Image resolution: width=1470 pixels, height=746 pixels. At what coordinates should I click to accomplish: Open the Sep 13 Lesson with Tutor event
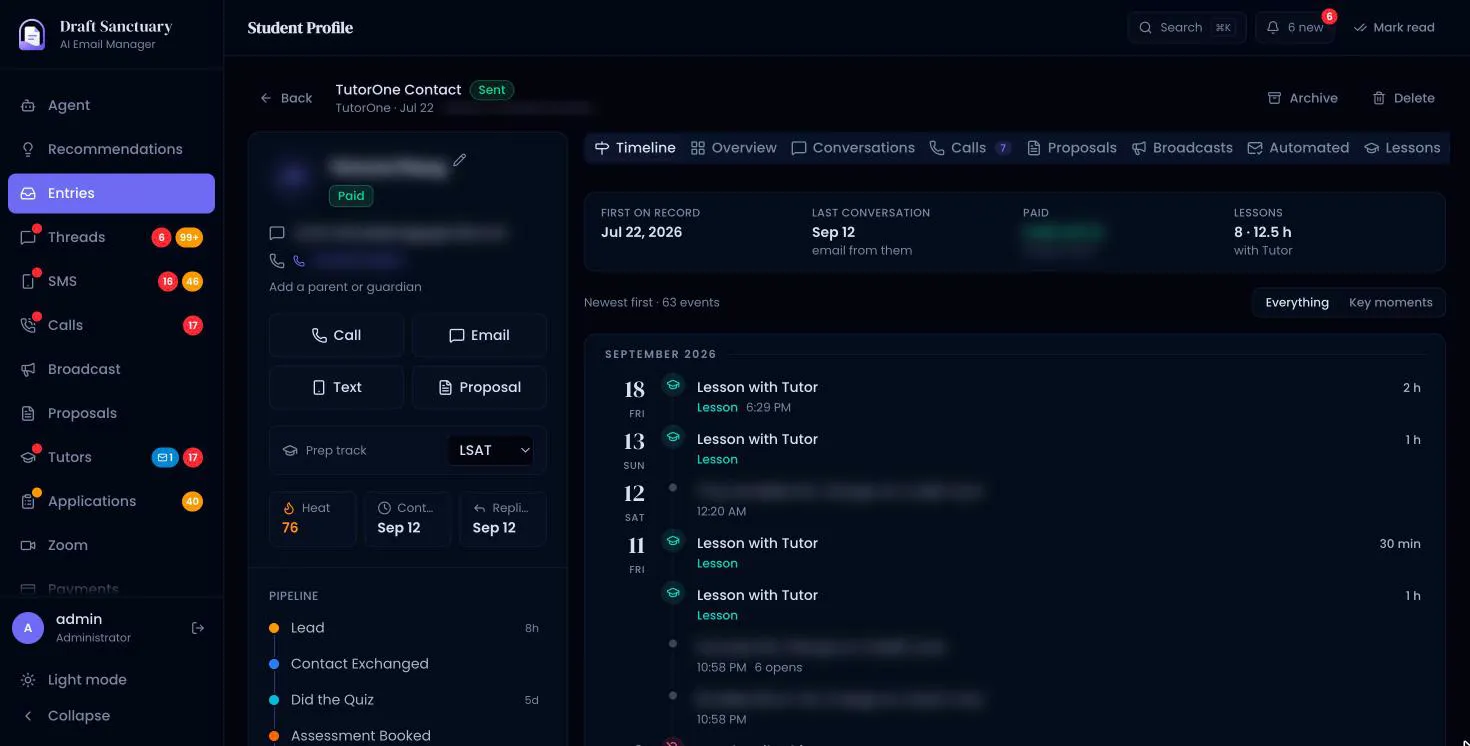[x=1041, y=448]
